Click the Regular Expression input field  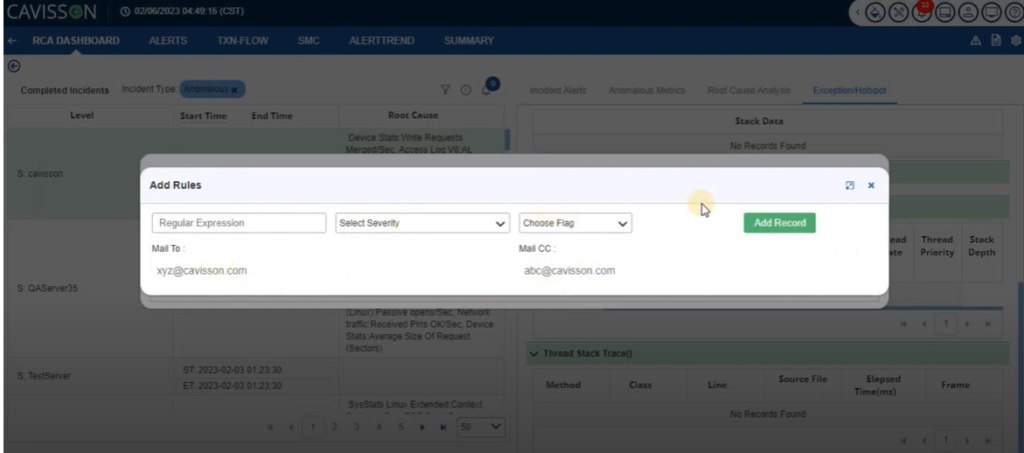(239, 223)
